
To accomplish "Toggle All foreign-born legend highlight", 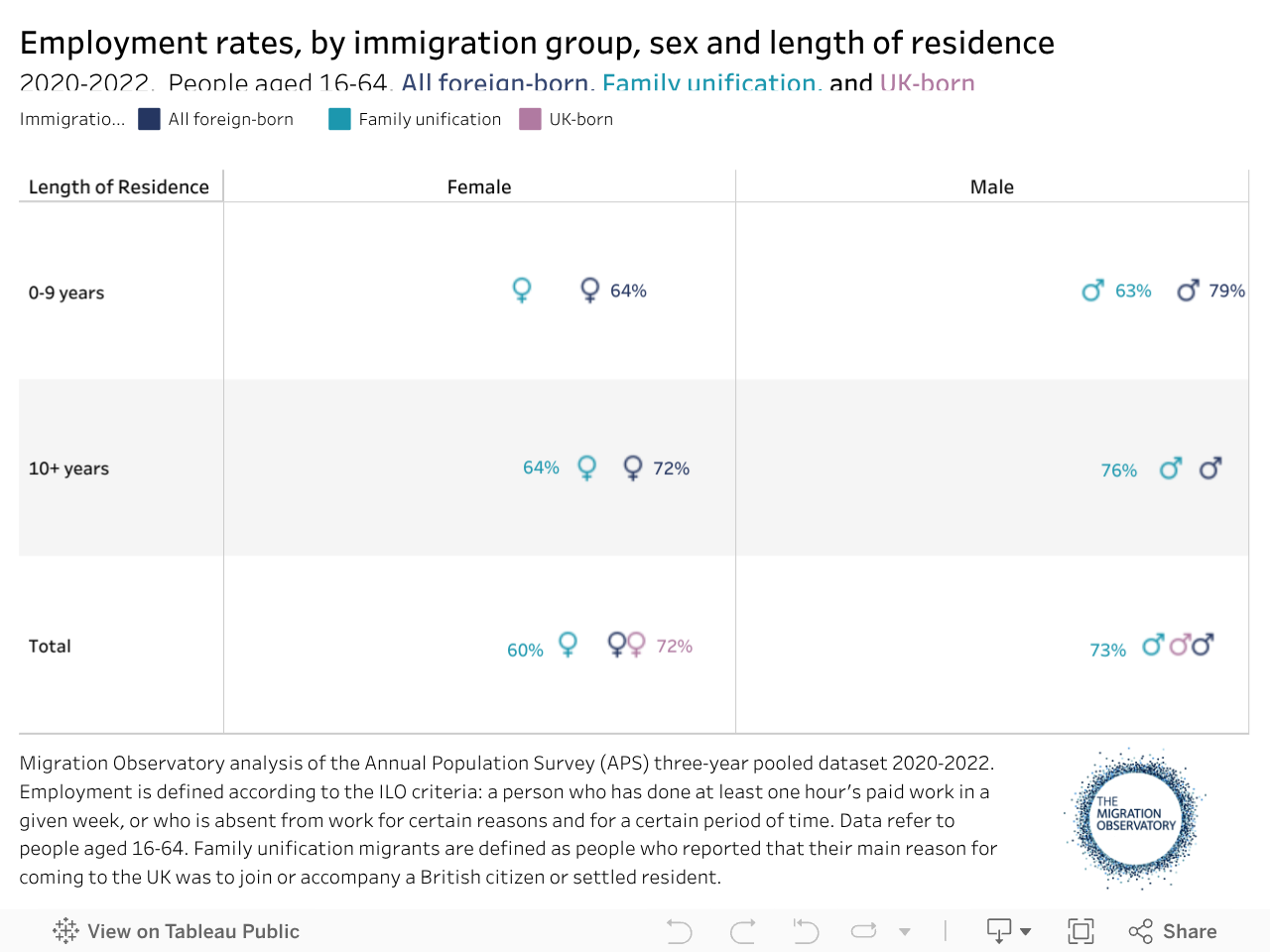I will [x=230, y=119].
